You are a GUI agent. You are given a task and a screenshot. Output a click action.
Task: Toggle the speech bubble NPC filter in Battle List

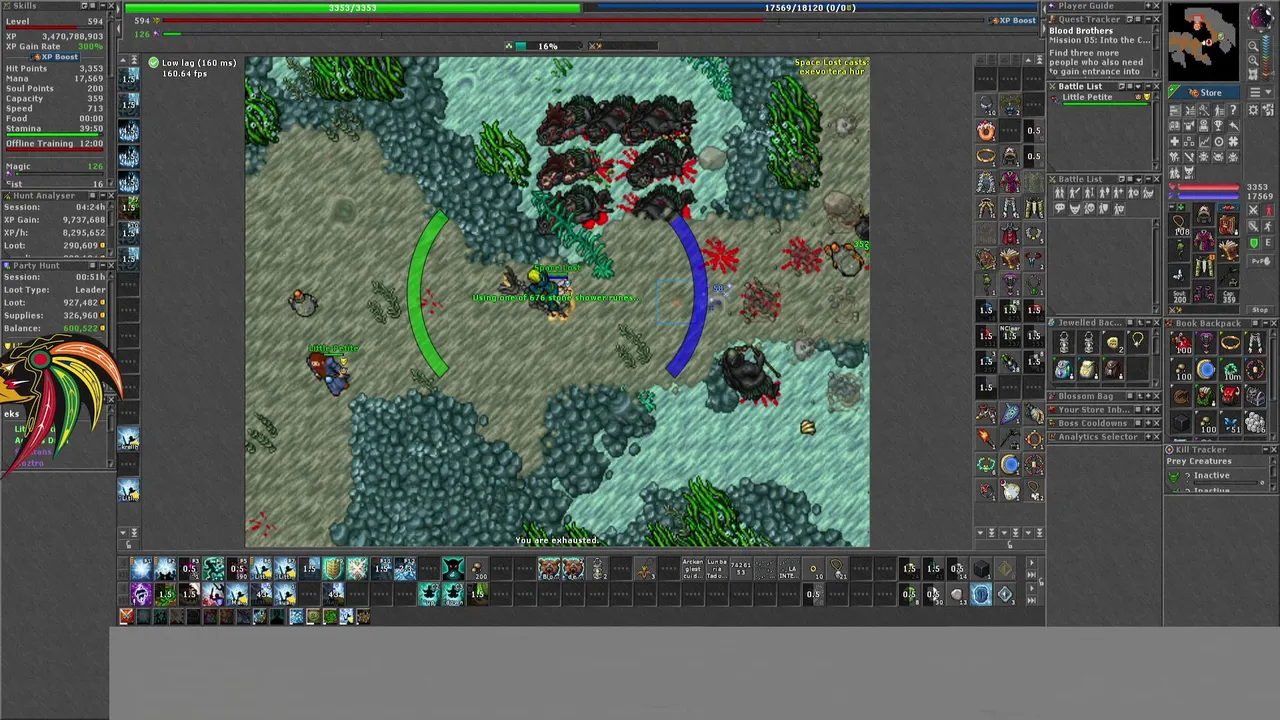[1060, 208]
